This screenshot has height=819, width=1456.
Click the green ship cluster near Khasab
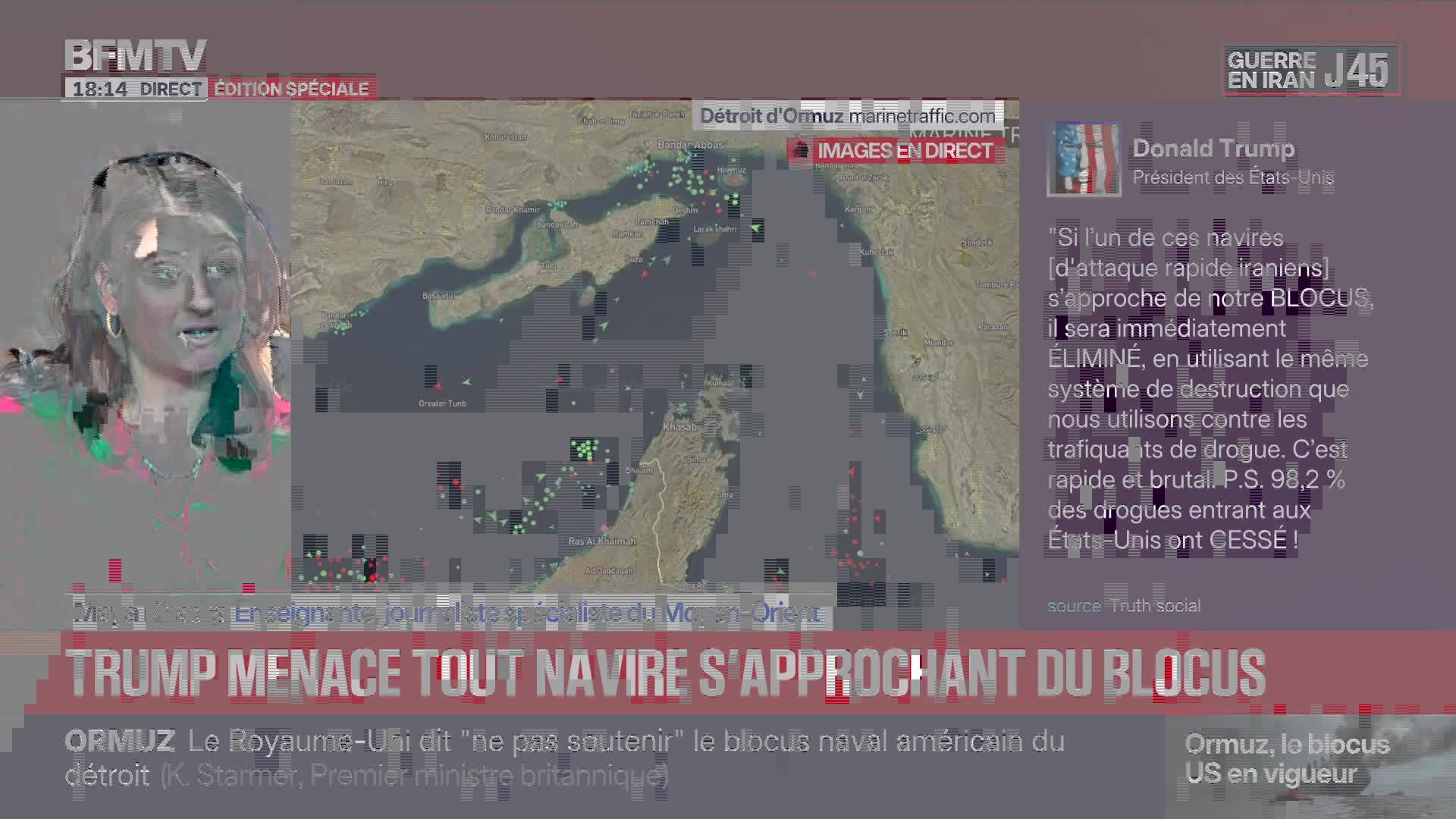tap(585, 449)
